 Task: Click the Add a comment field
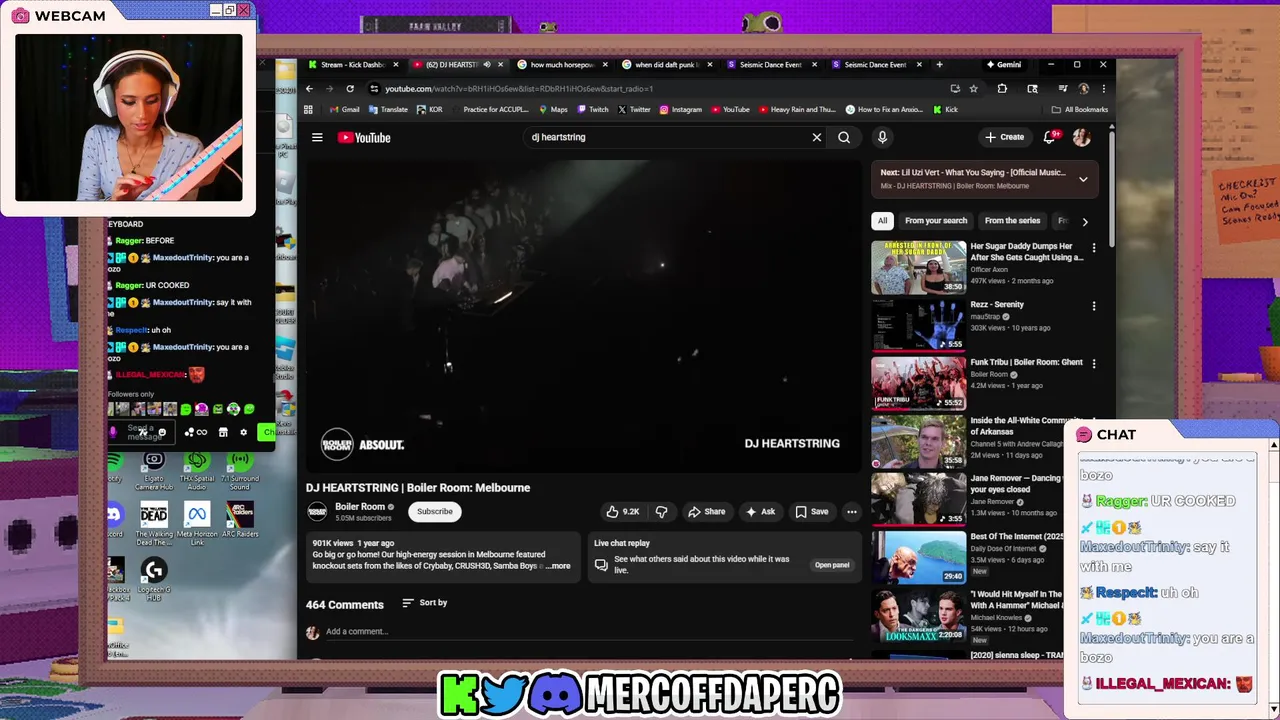coord(590,632)
